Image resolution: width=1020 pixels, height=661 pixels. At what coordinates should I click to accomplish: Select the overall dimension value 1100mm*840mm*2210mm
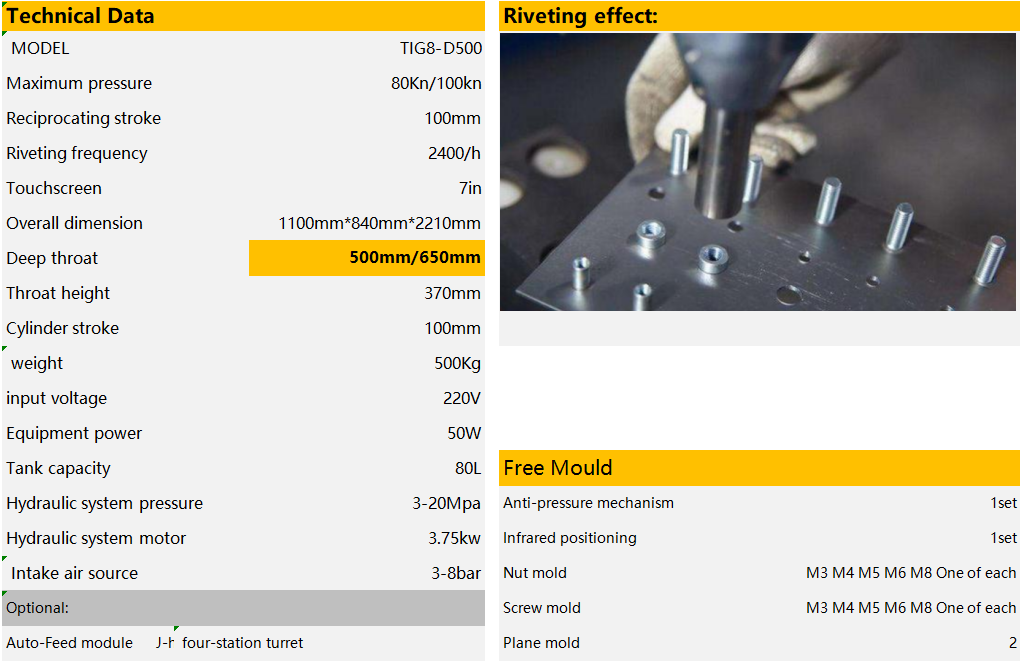pos(379,223)
